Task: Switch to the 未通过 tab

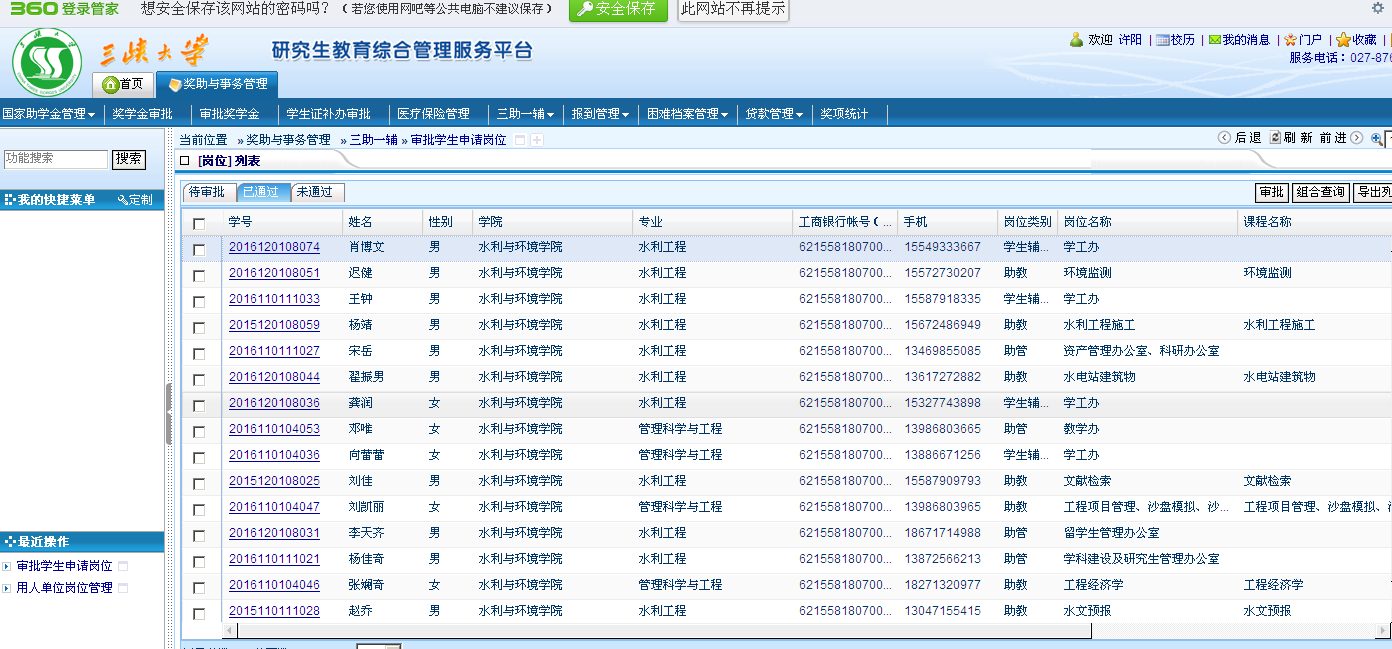Action: [317, 192]
